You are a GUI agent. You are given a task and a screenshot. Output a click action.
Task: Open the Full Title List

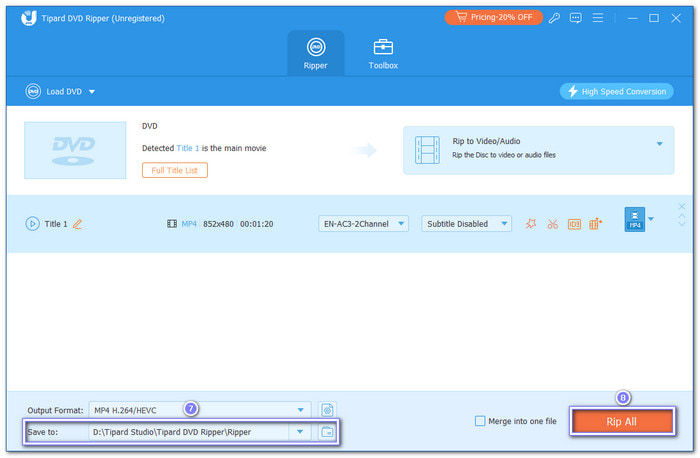pos(175,170)
